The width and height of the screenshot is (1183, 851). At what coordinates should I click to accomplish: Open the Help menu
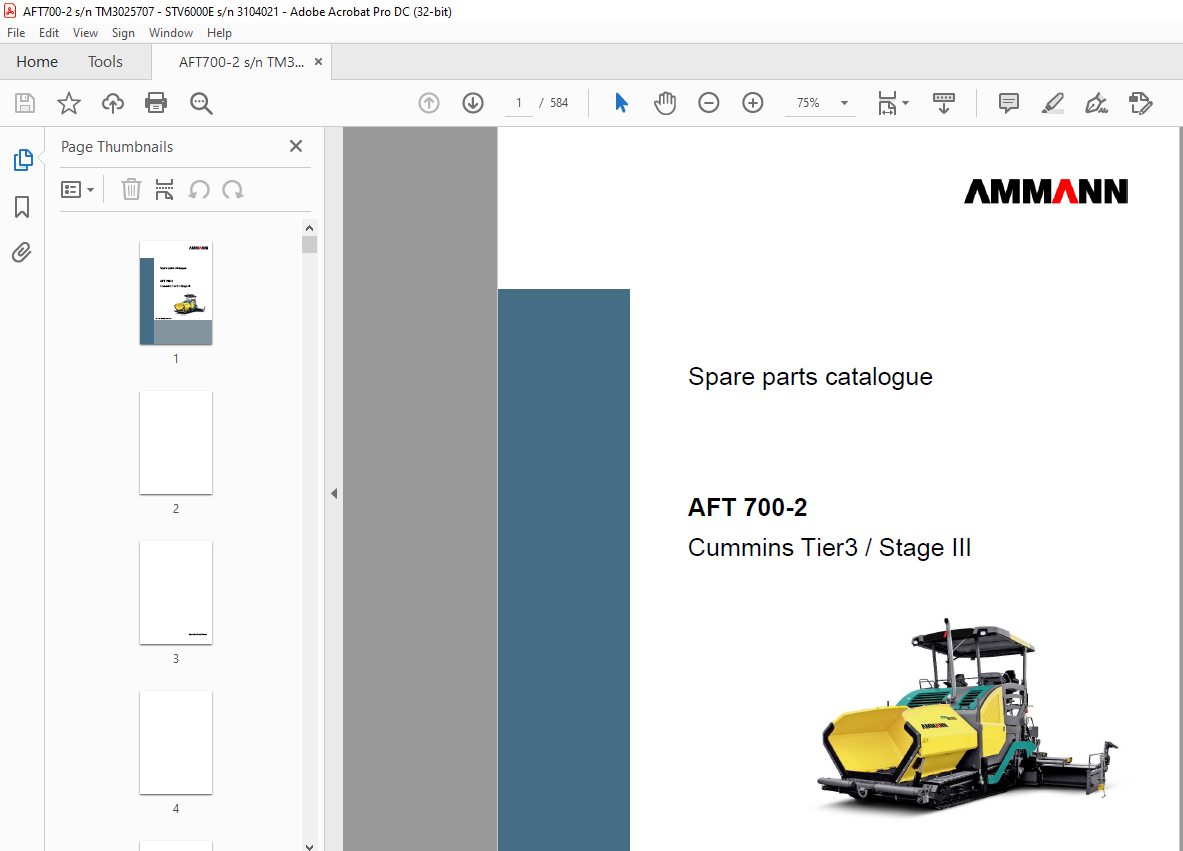pos(219,32)
